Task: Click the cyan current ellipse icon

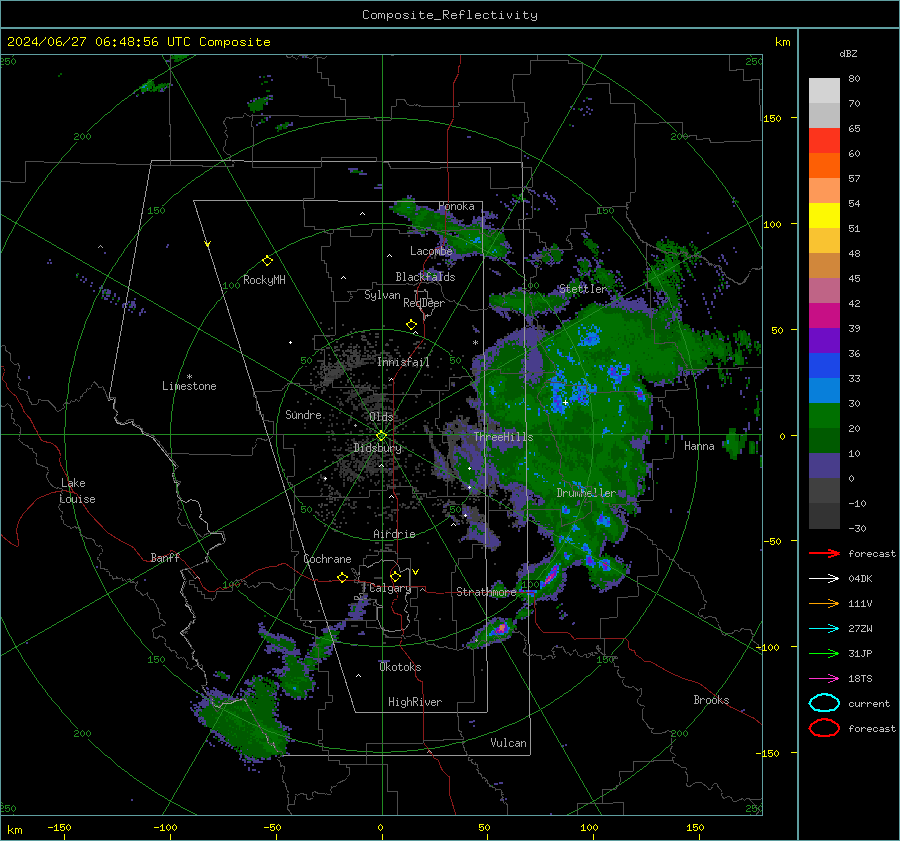Action: [824, 703]
